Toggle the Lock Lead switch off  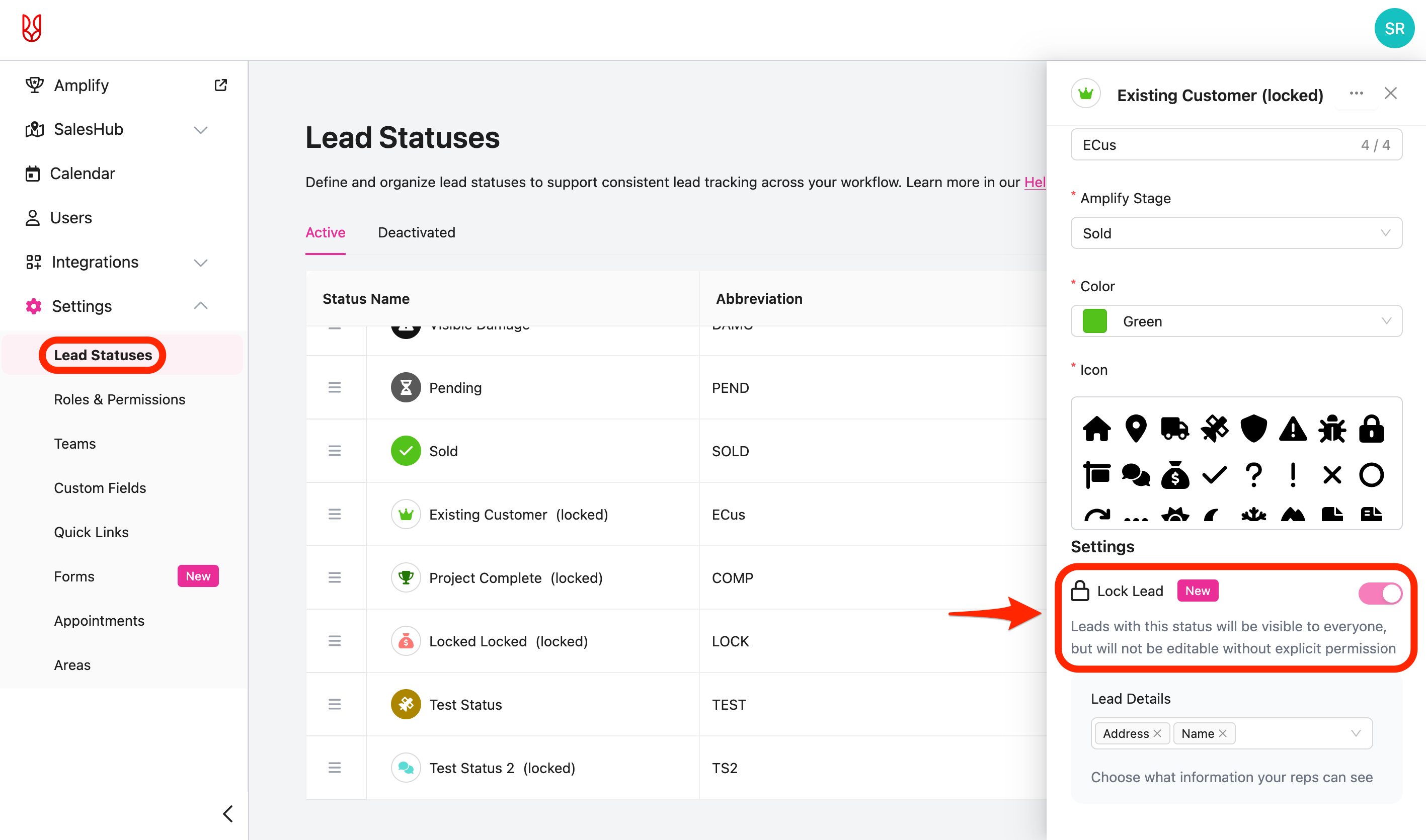tap(1380, 593)
